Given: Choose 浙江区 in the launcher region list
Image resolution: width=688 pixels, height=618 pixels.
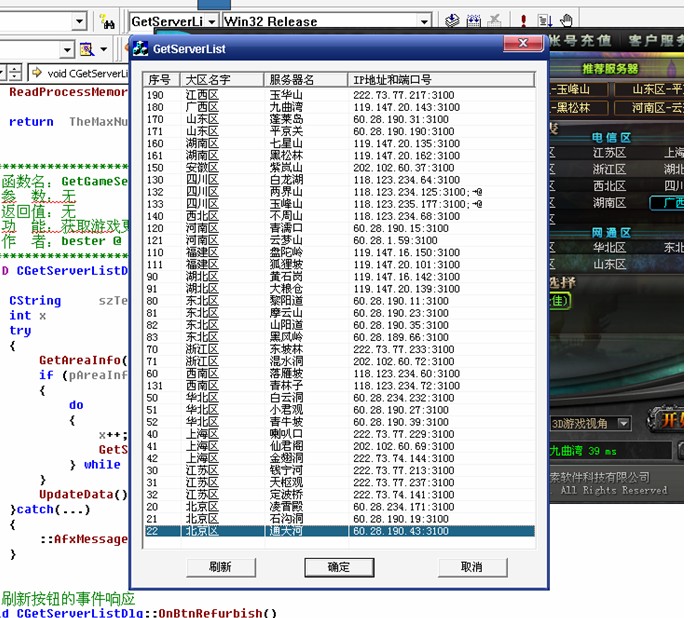Looking at the screenshot, I should click(609, 169).
